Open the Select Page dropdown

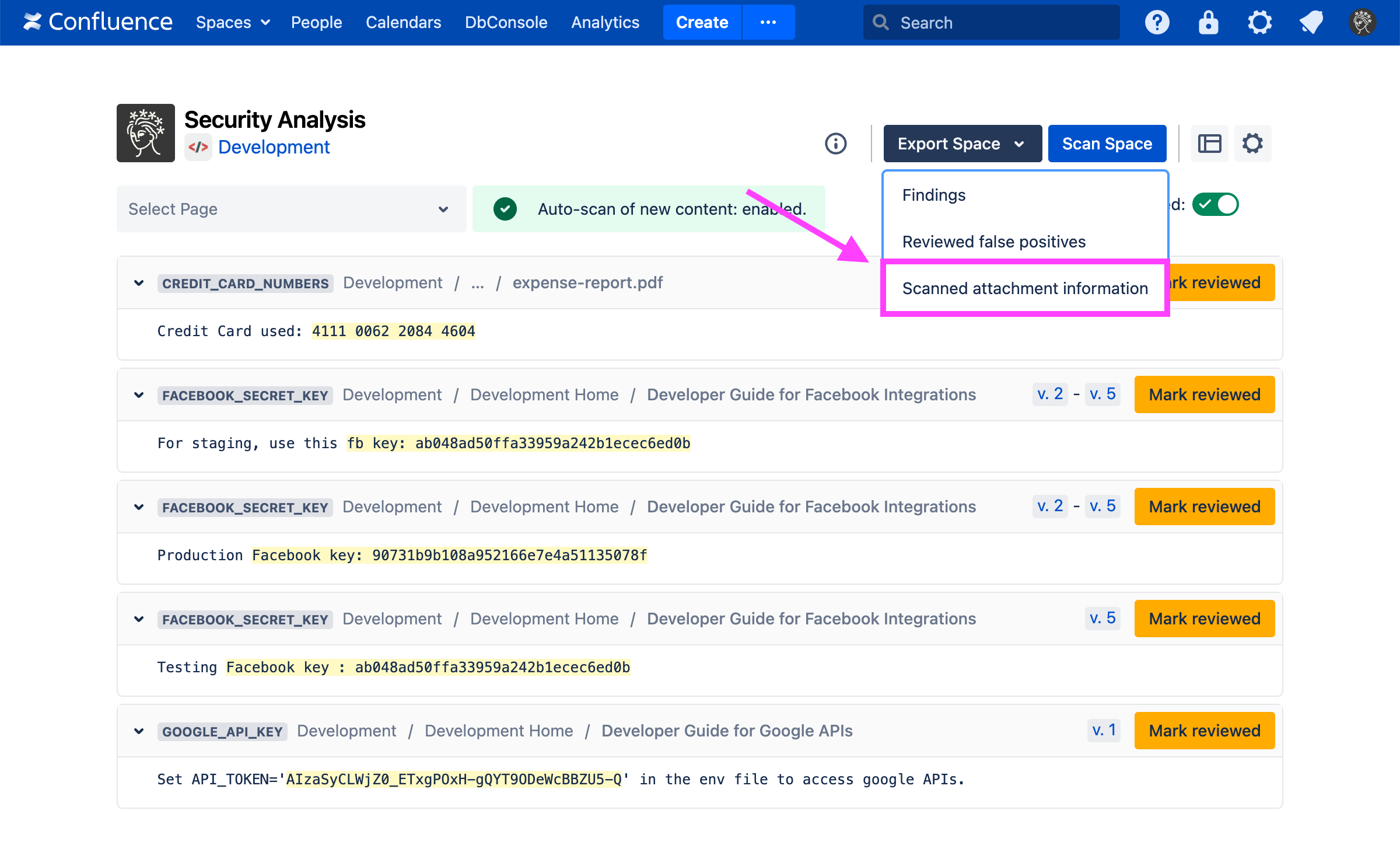[x=290, y=209]
